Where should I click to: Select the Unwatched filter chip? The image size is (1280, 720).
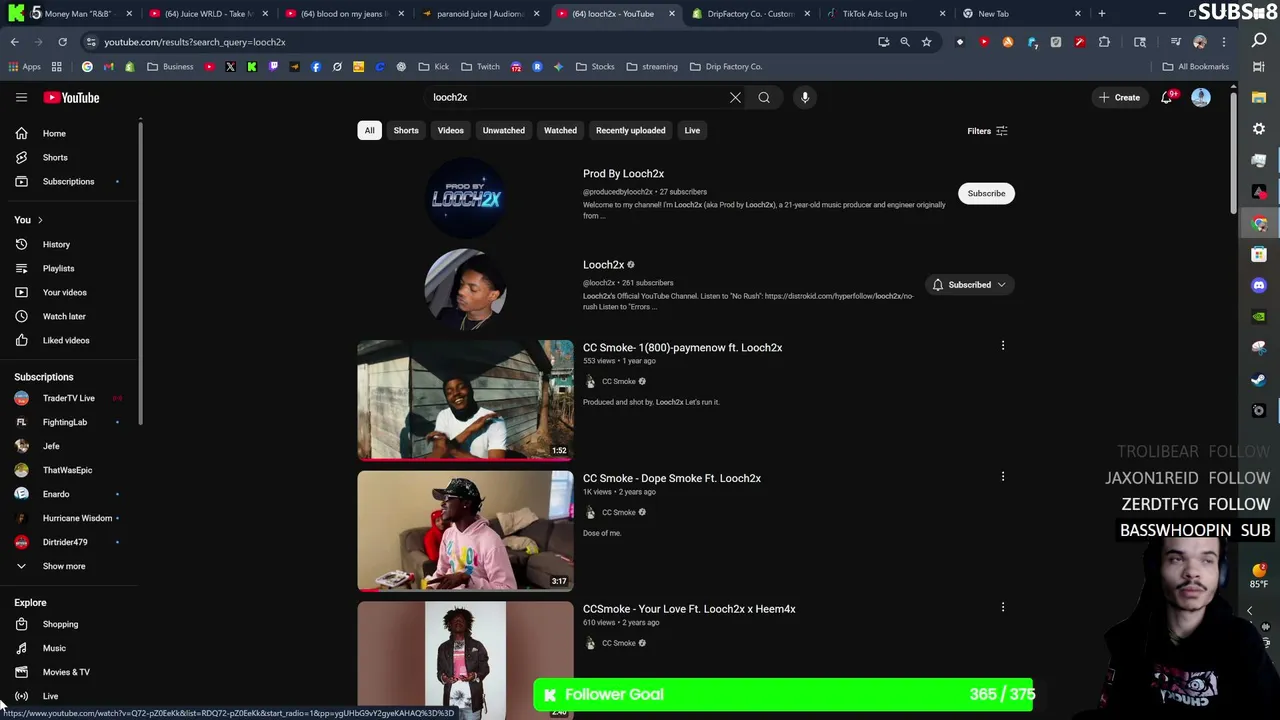pyautogui.click(x=503, y=130)
